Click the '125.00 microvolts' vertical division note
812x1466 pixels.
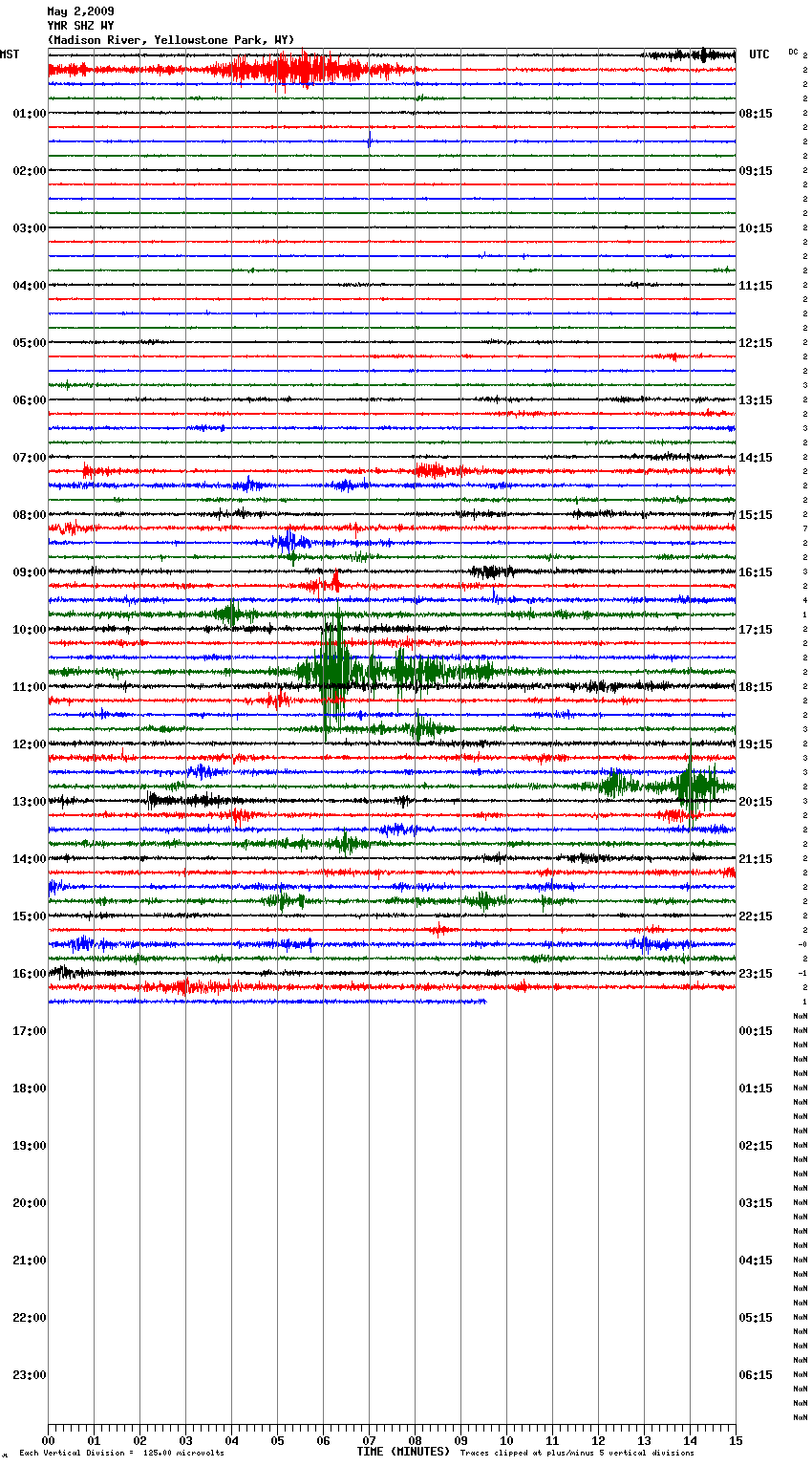click(183, 1453)
